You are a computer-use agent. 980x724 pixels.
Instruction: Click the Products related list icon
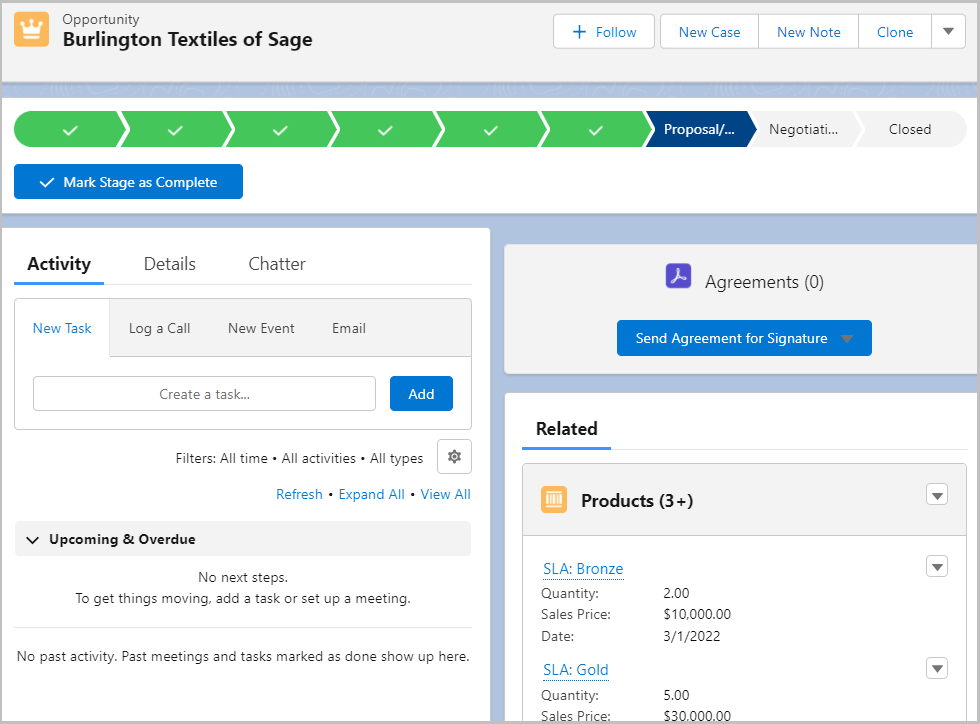coord(554,500)
